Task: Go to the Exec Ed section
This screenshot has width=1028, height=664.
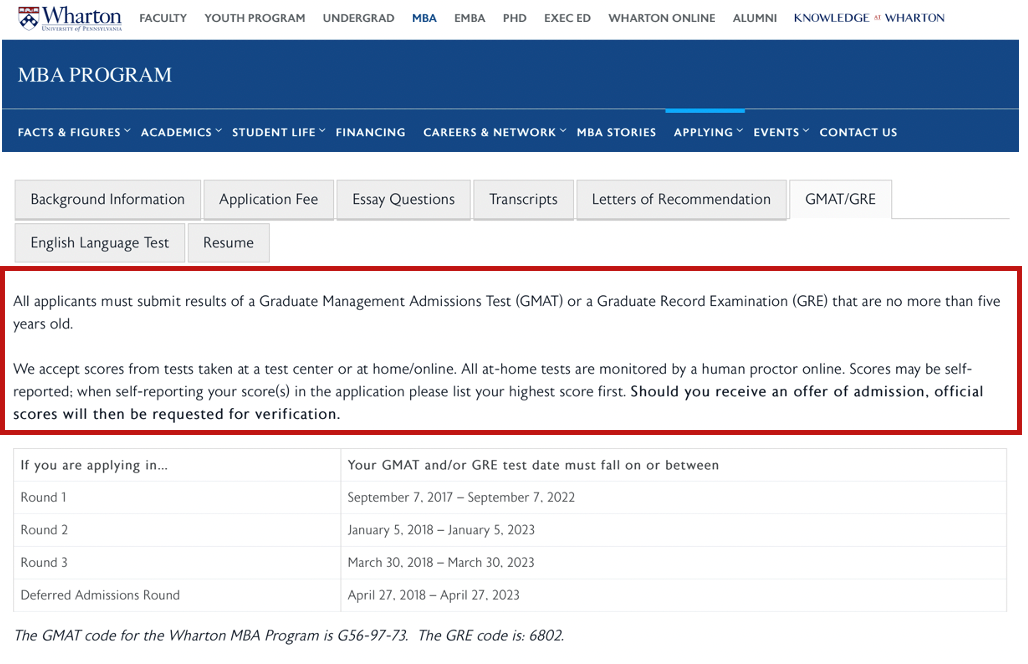Action: pos(567,18)
